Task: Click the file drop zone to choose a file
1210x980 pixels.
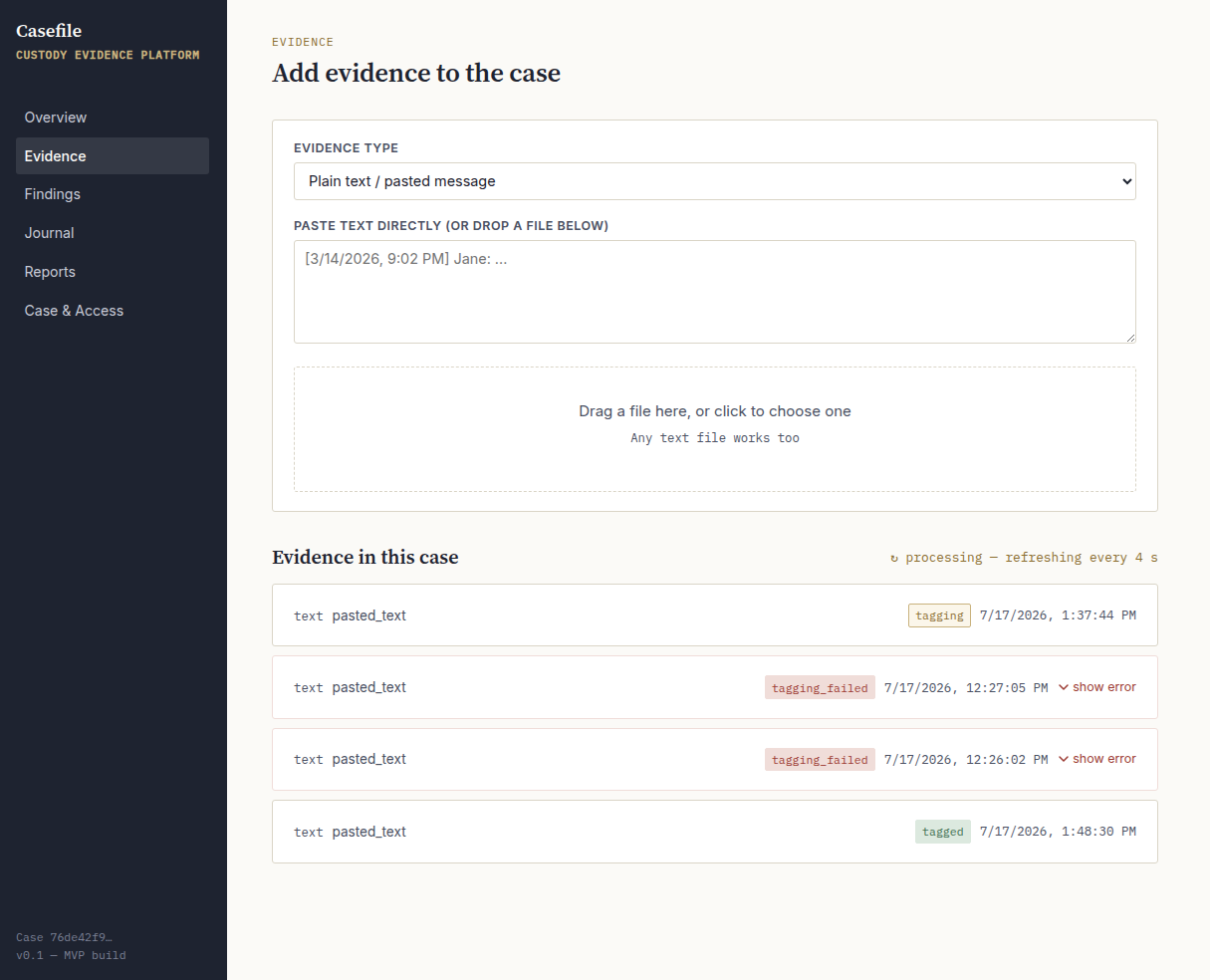Action: pos(715,429)
